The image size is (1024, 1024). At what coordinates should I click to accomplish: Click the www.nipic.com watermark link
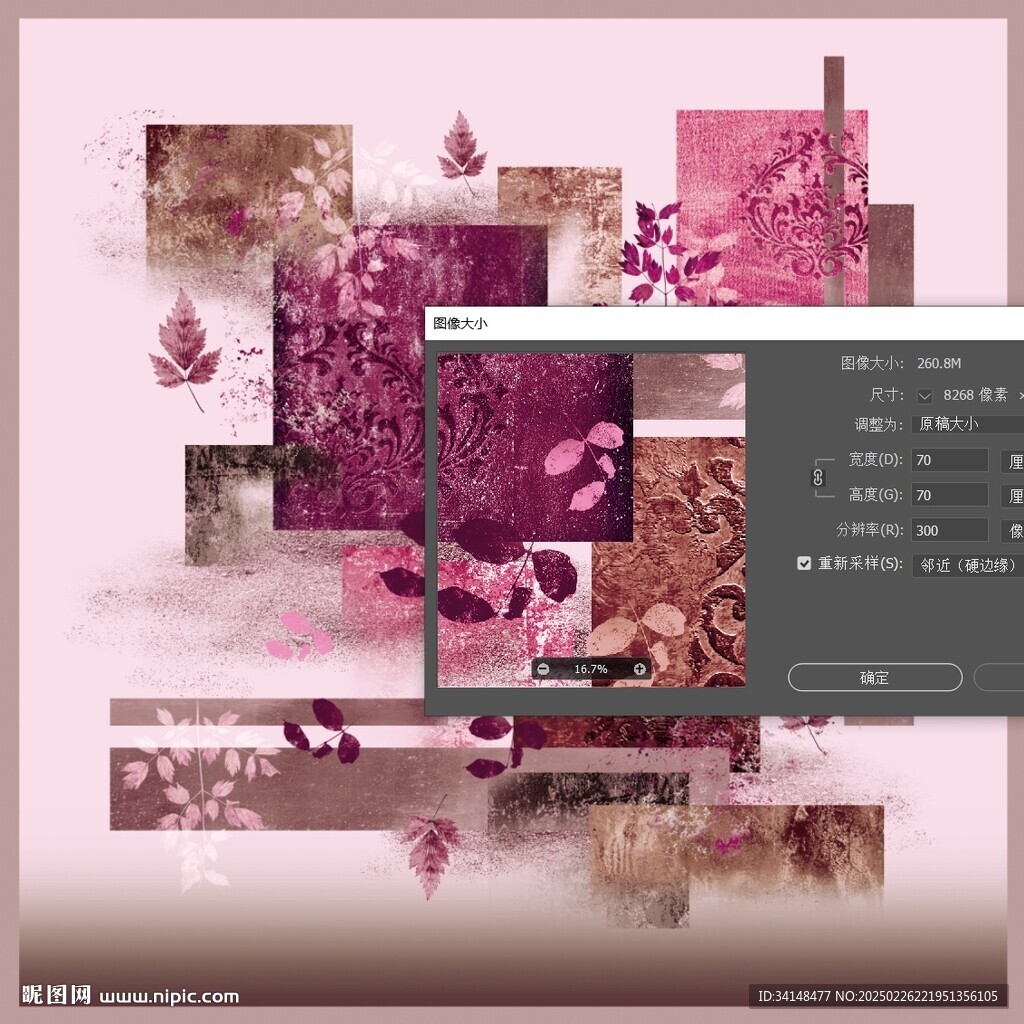click(169, 996)
